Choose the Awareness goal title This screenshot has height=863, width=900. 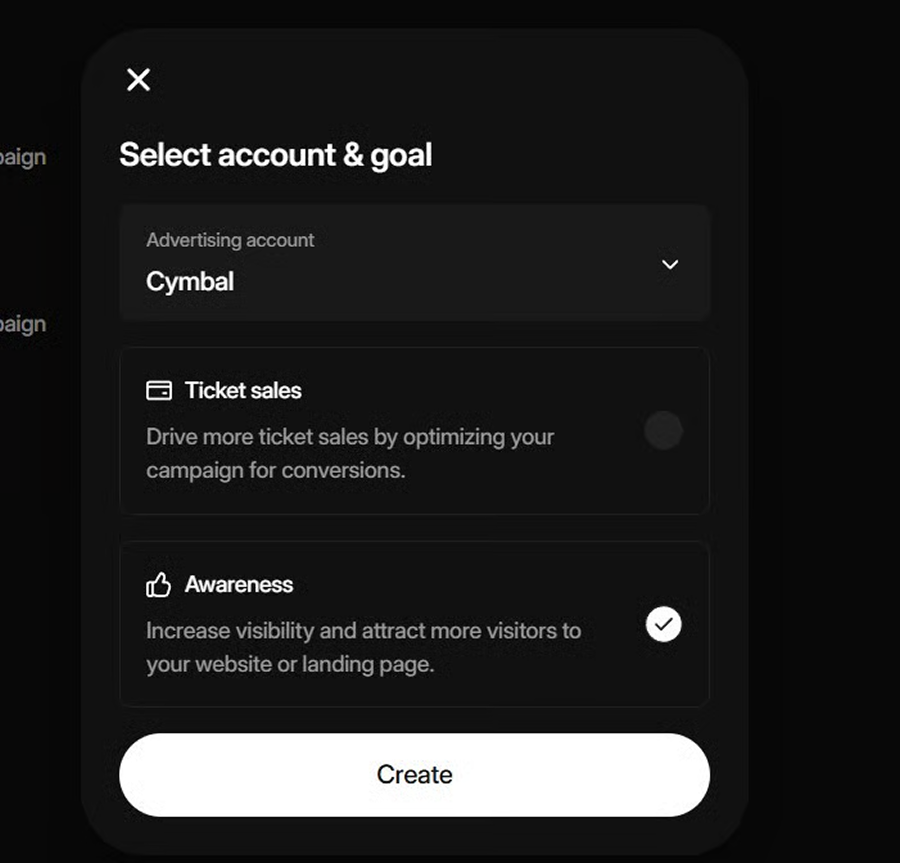[239, 585]
